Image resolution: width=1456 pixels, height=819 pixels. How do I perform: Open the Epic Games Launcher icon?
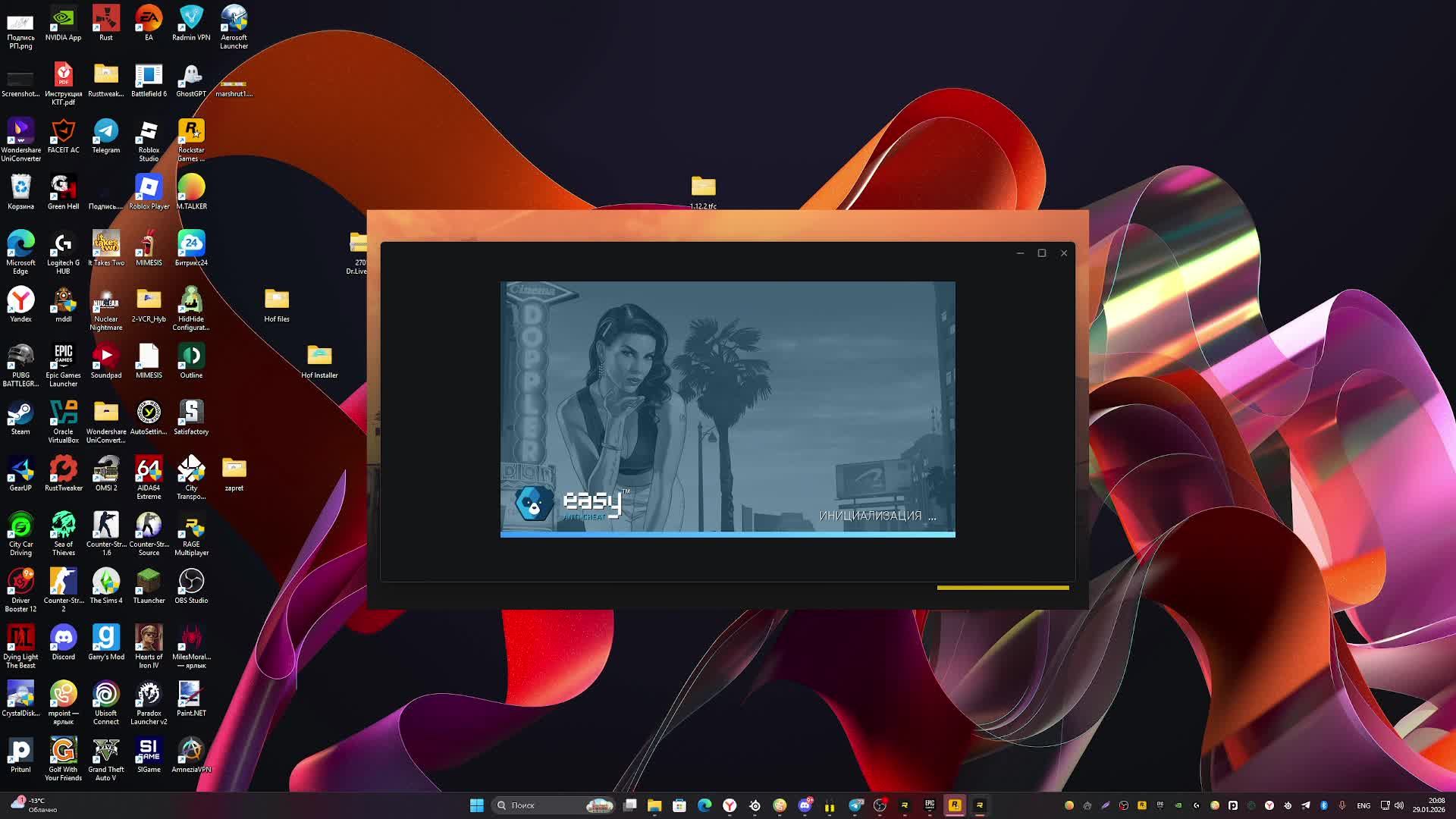[63, 358]
